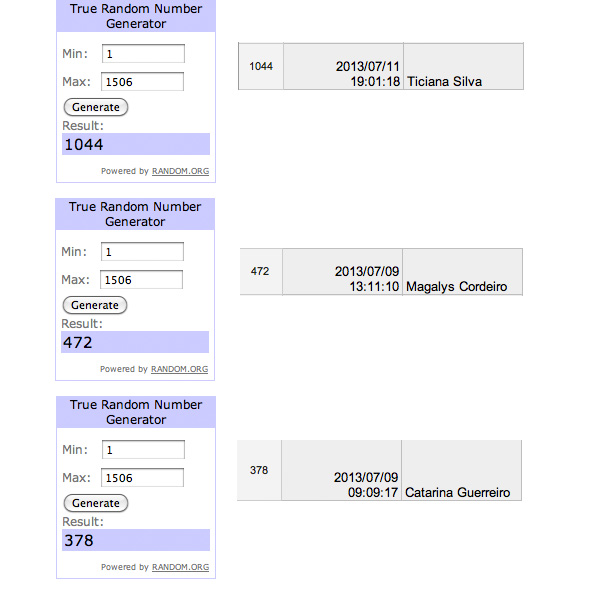Focus the Max field in middle widget

point(141,279)
